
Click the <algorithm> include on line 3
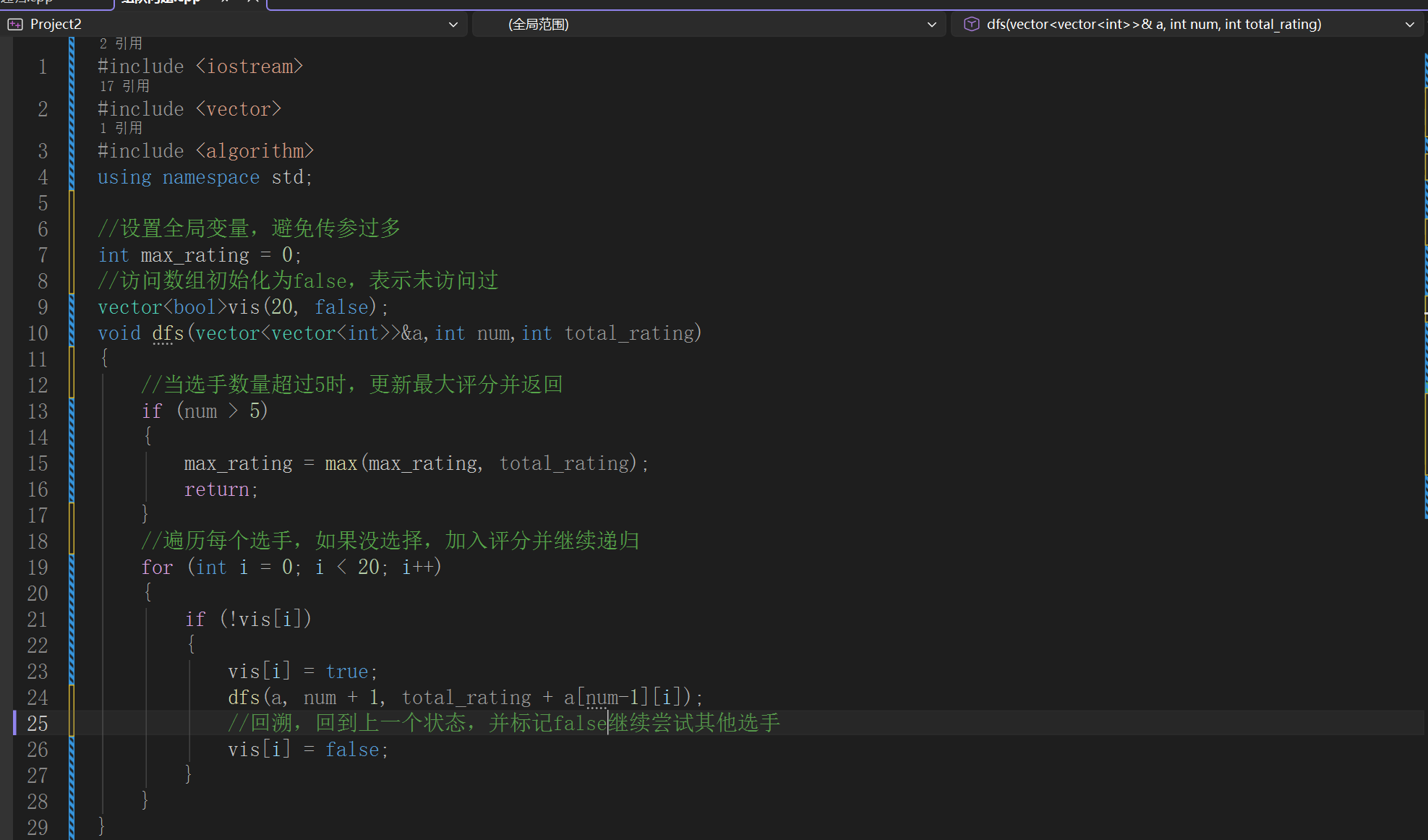pyautogui.click(x=255, y=151)
